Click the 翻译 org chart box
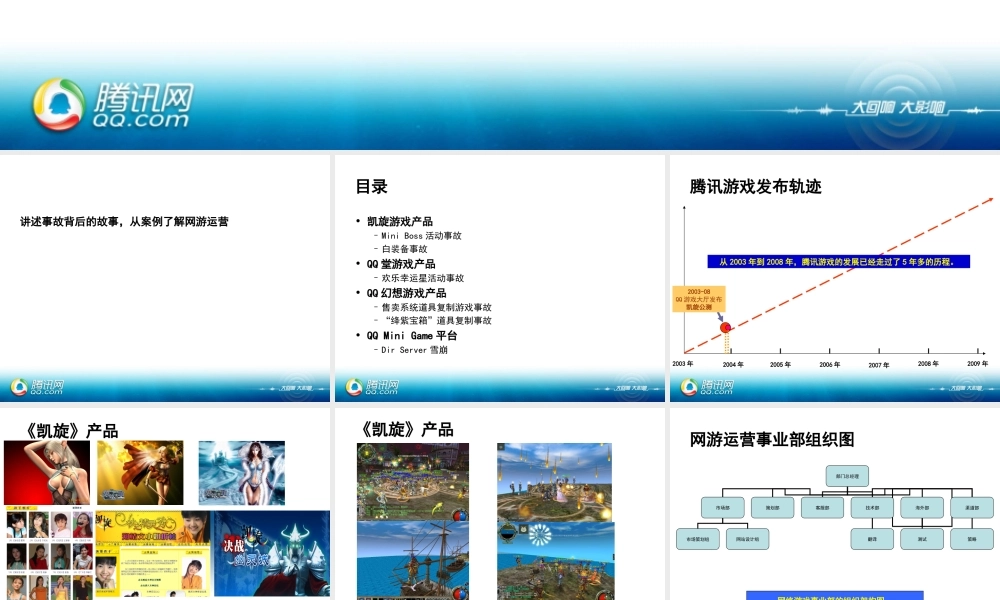The width and height of the screenshot is (1000, 600). (872, 539)
